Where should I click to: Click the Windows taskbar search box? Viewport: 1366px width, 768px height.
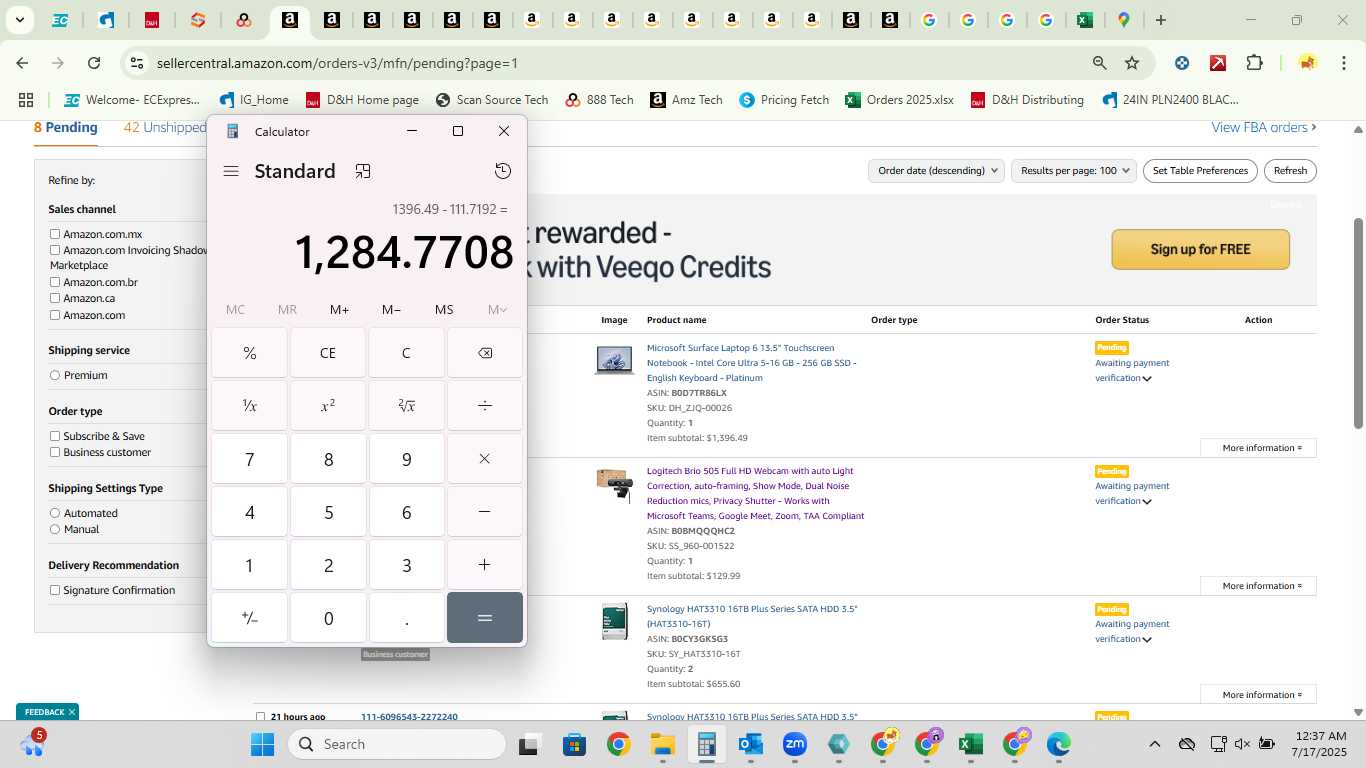397,744
